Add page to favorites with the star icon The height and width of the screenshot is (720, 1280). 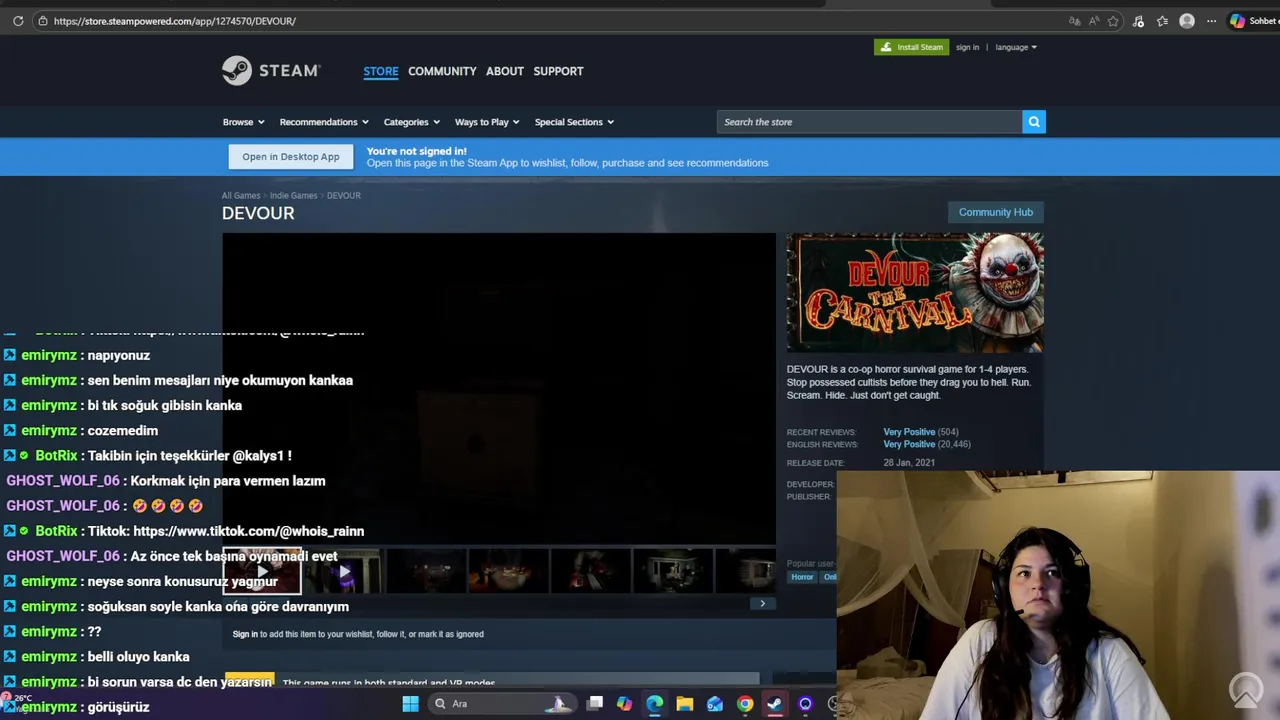tap(1113, 21)
